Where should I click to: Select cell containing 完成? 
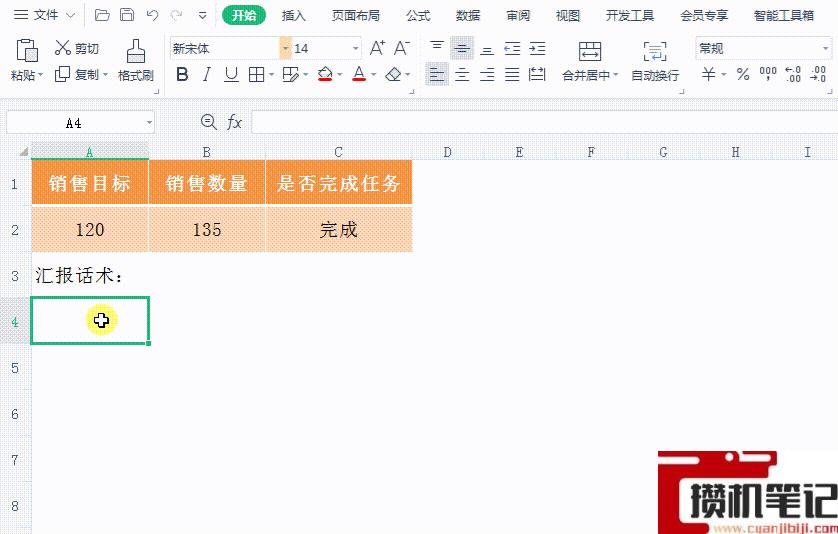click(339, 229)
